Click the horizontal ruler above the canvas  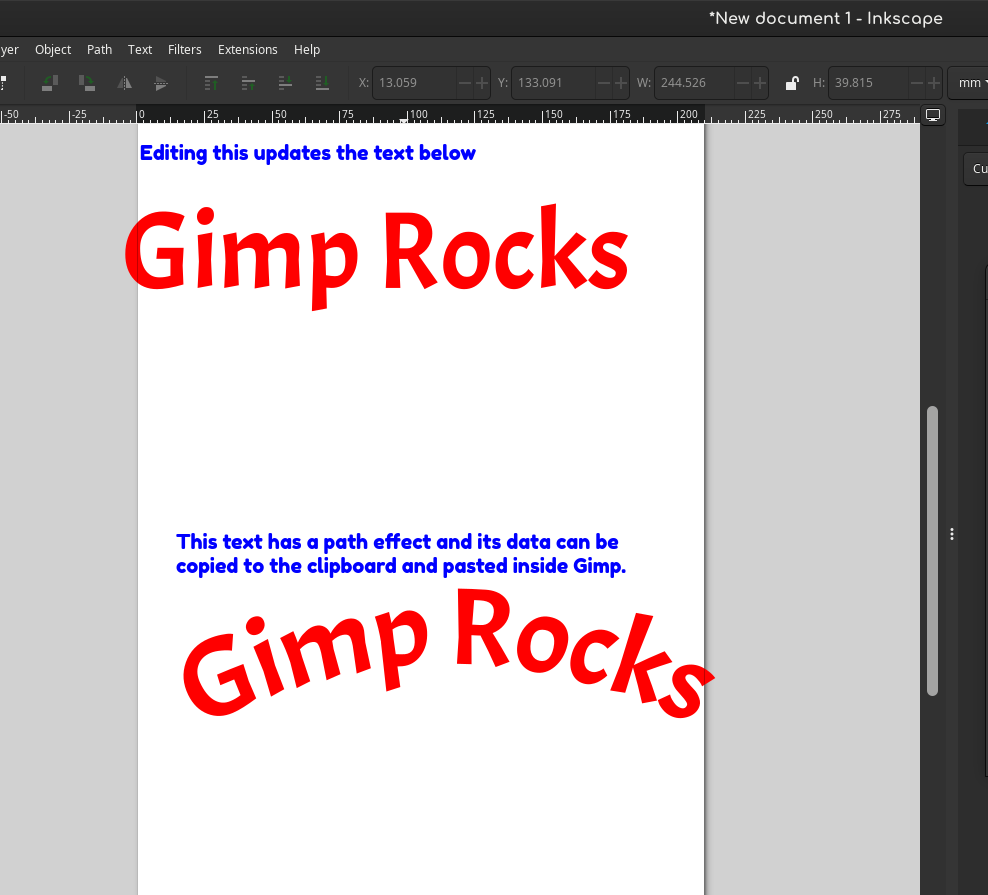[x=459, y=115]
